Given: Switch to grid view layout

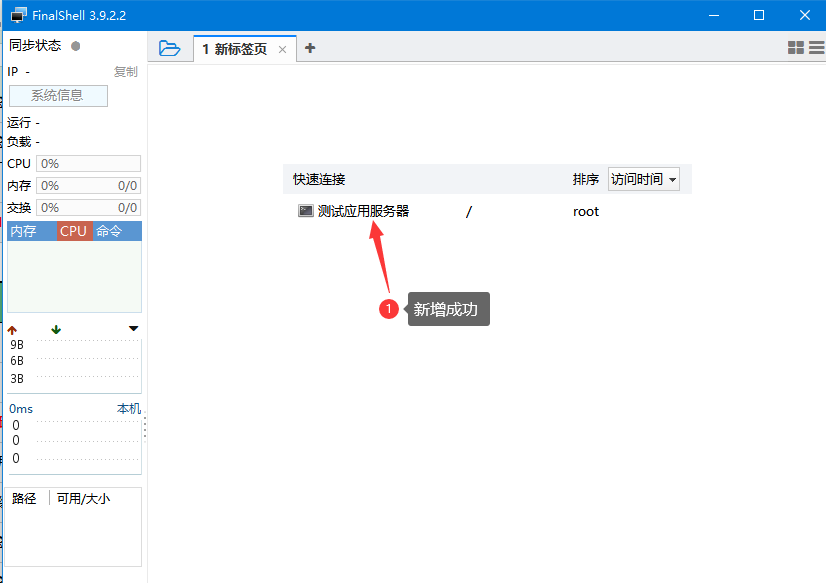Looking at the screenshot, I should 795,47.
